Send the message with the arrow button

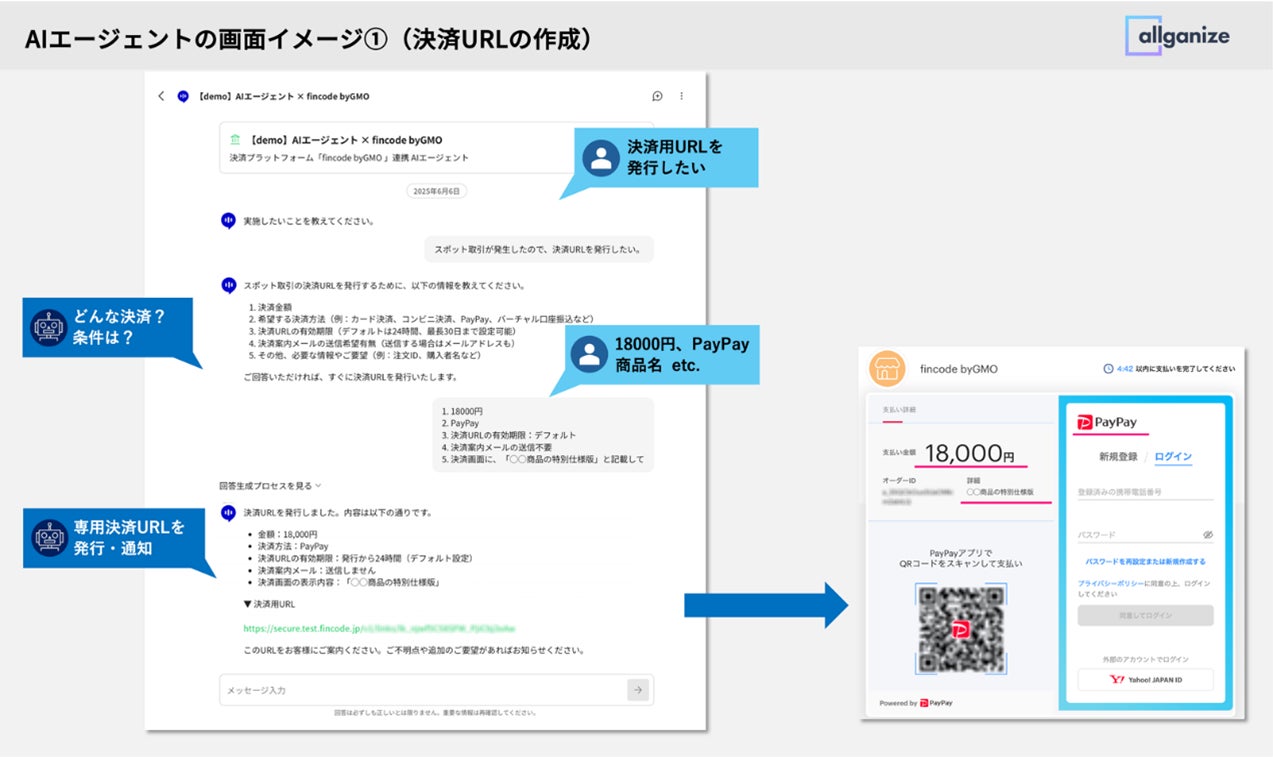coord(638,690)
